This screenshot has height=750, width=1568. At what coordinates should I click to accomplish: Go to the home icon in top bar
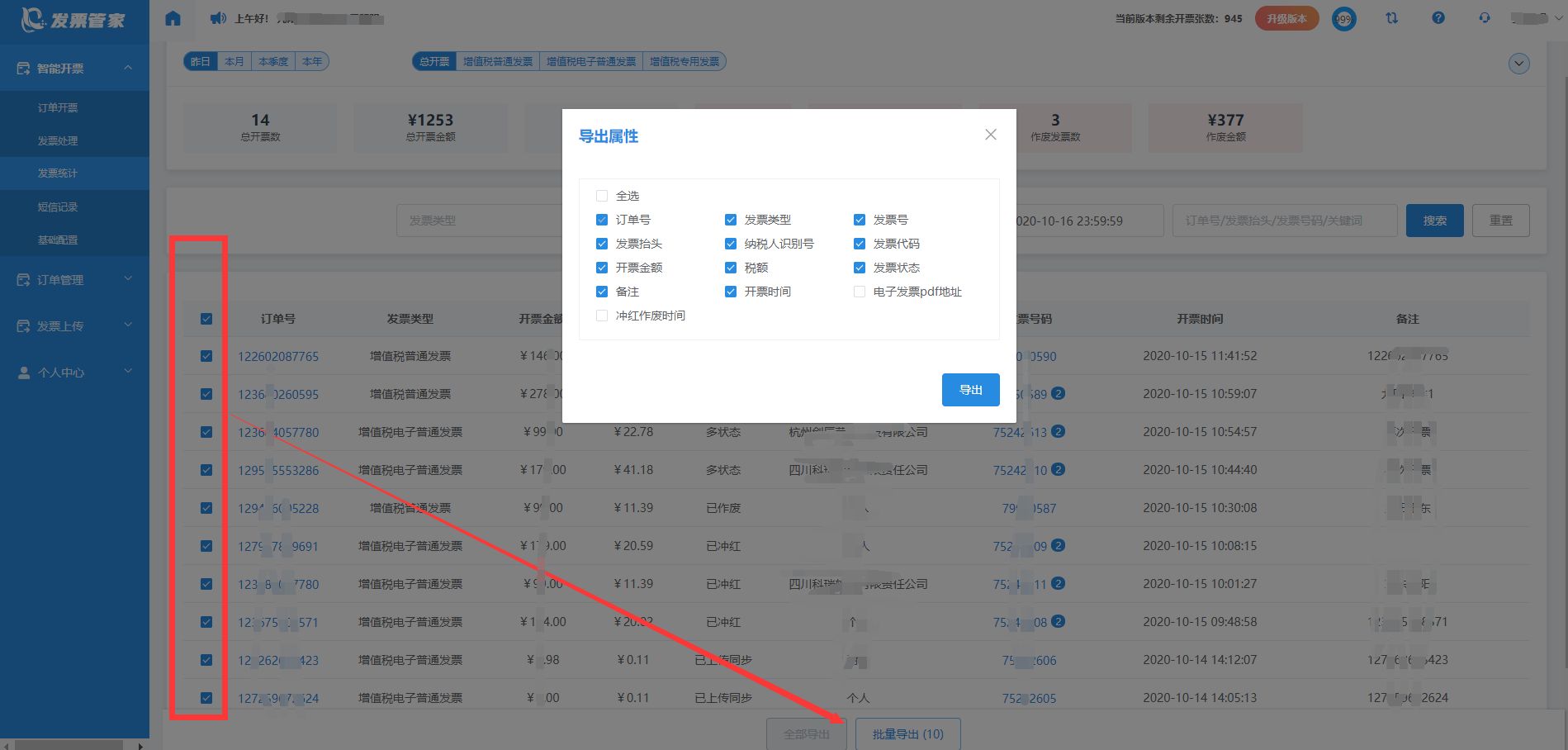[x=173, y=18]
